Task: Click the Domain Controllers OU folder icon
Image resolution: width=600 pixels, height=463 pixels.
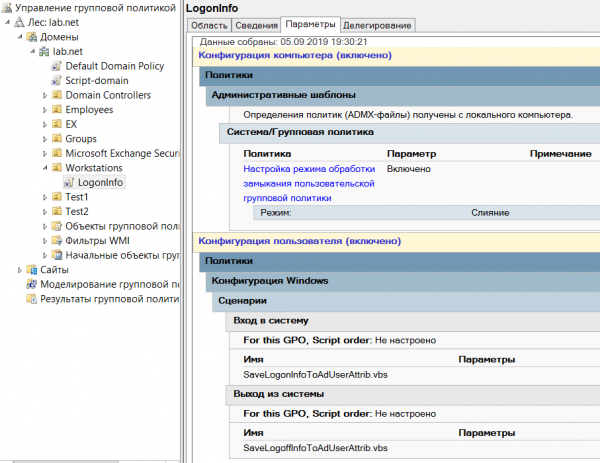Action: [x=56, y=95]
